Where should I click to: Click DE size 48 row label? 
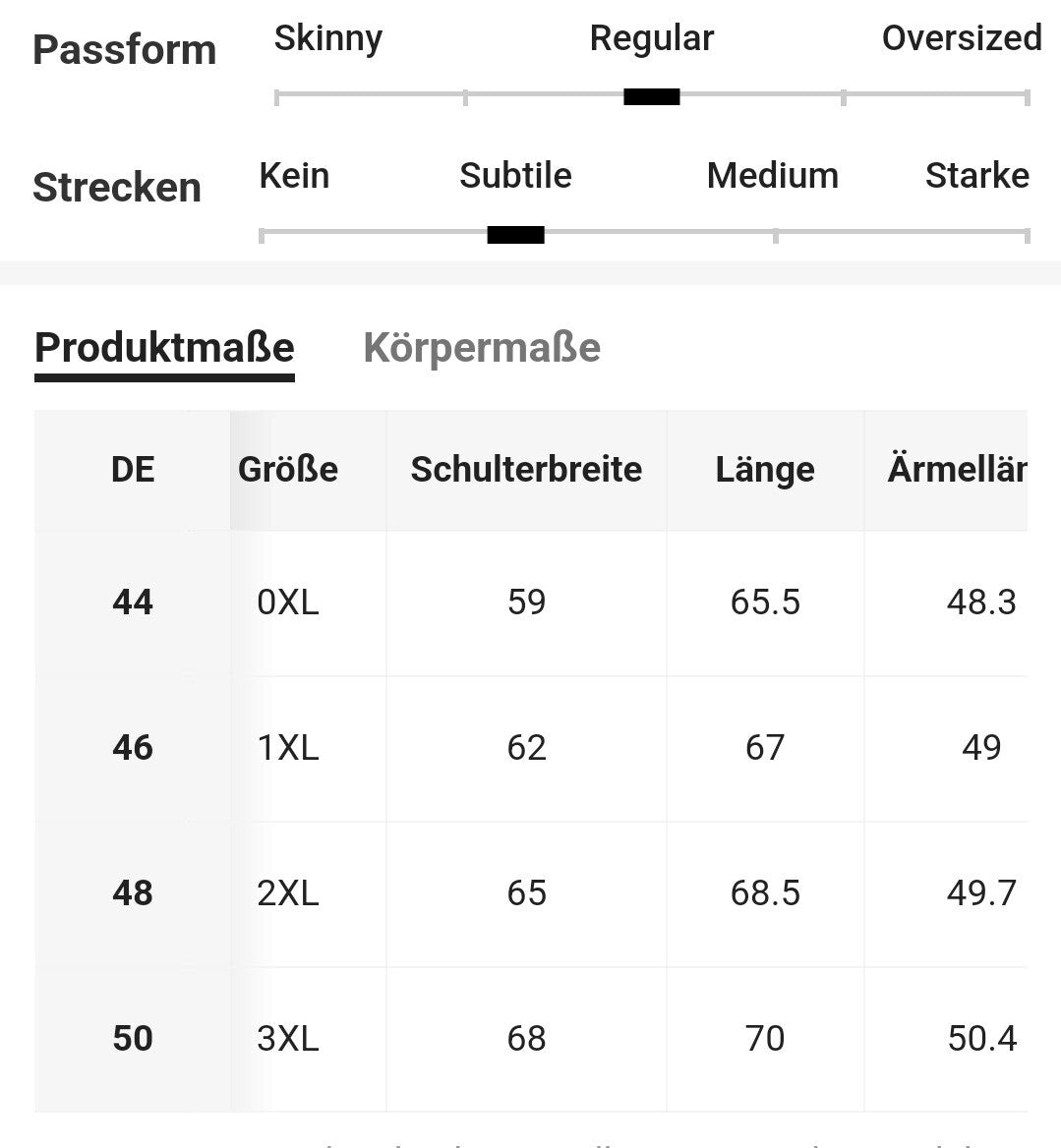click(x=133, y=893)
